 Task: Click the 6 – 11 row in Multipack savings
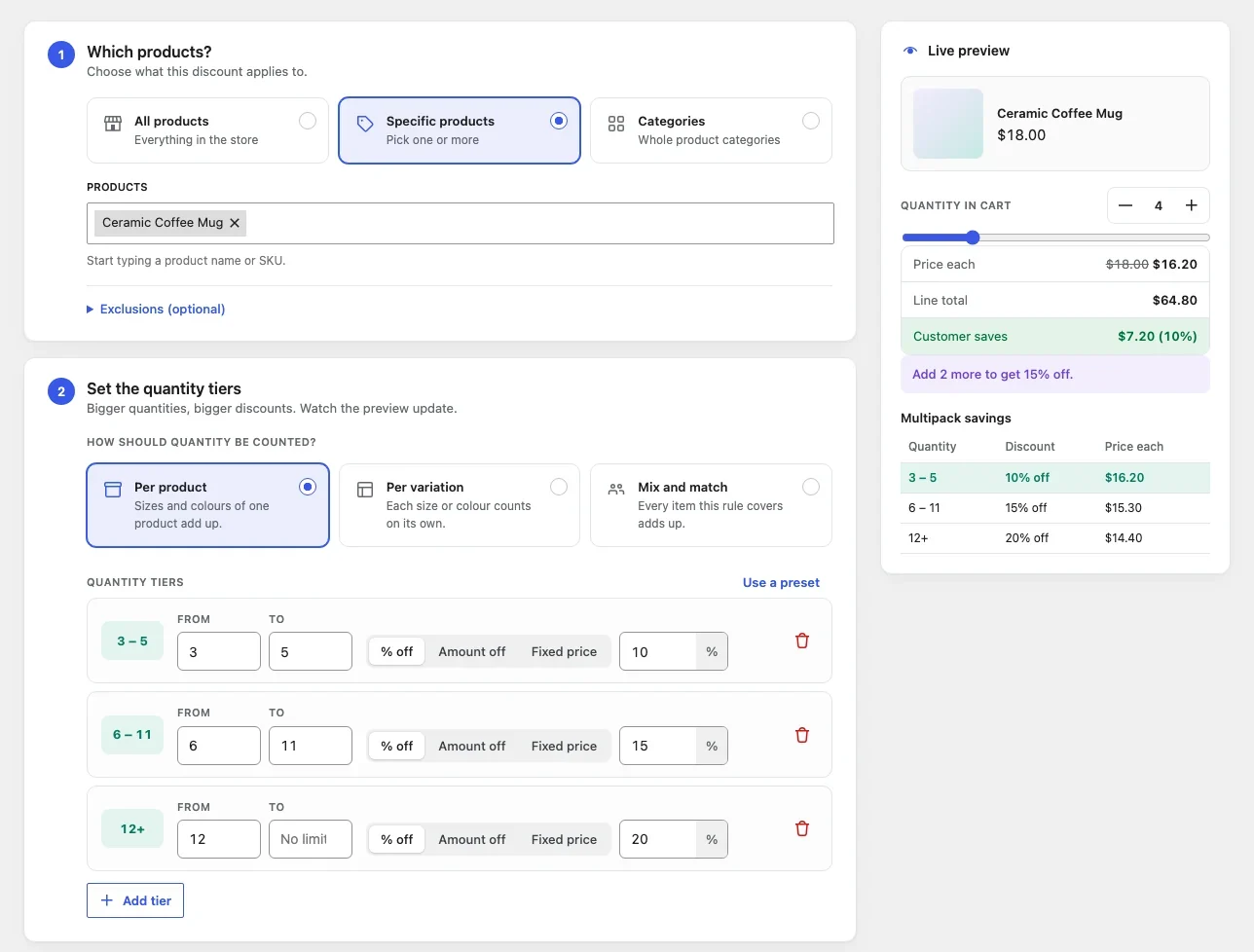coord(1055,508)
